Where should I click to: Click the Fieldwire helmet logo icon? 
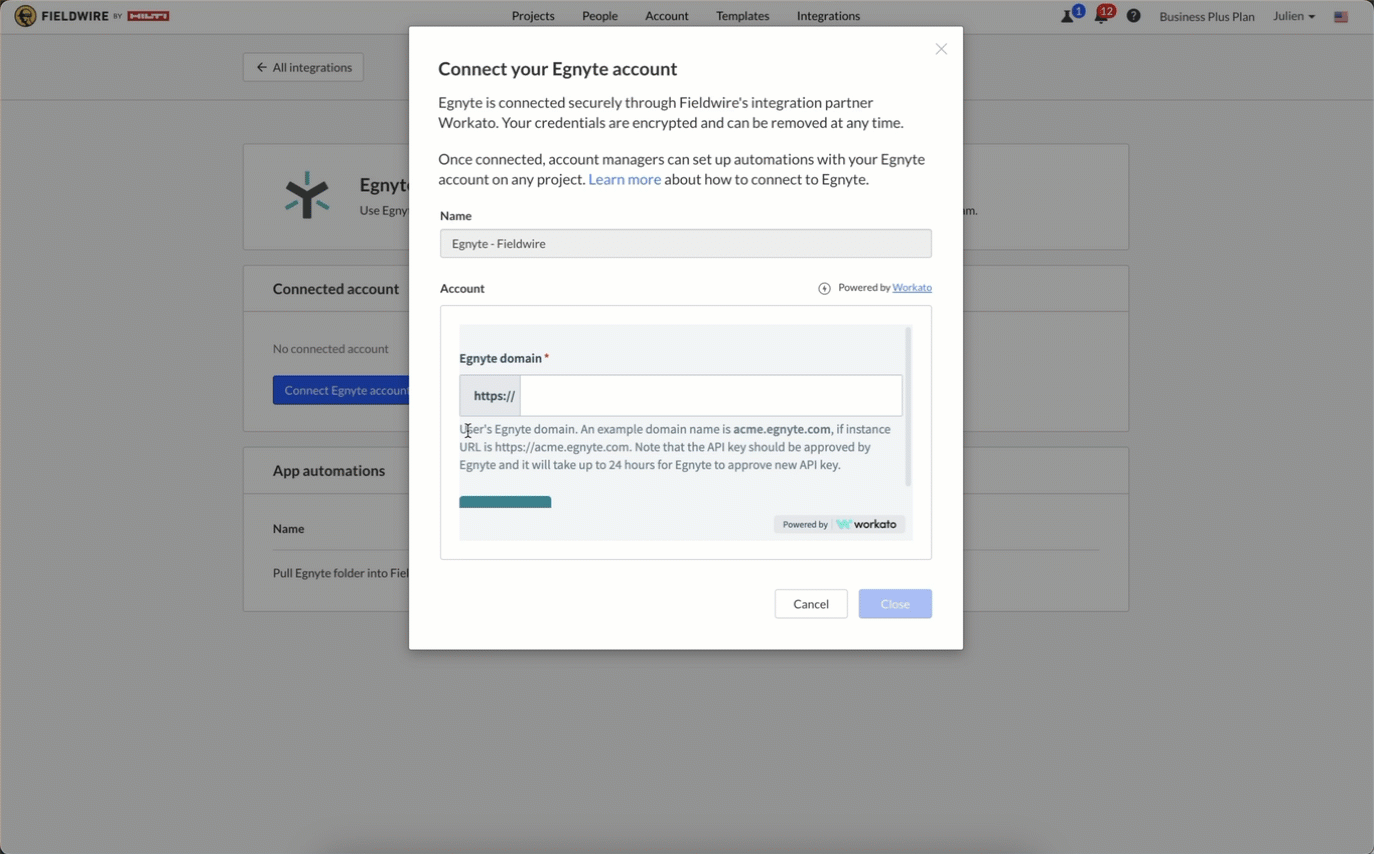point(25,16)
